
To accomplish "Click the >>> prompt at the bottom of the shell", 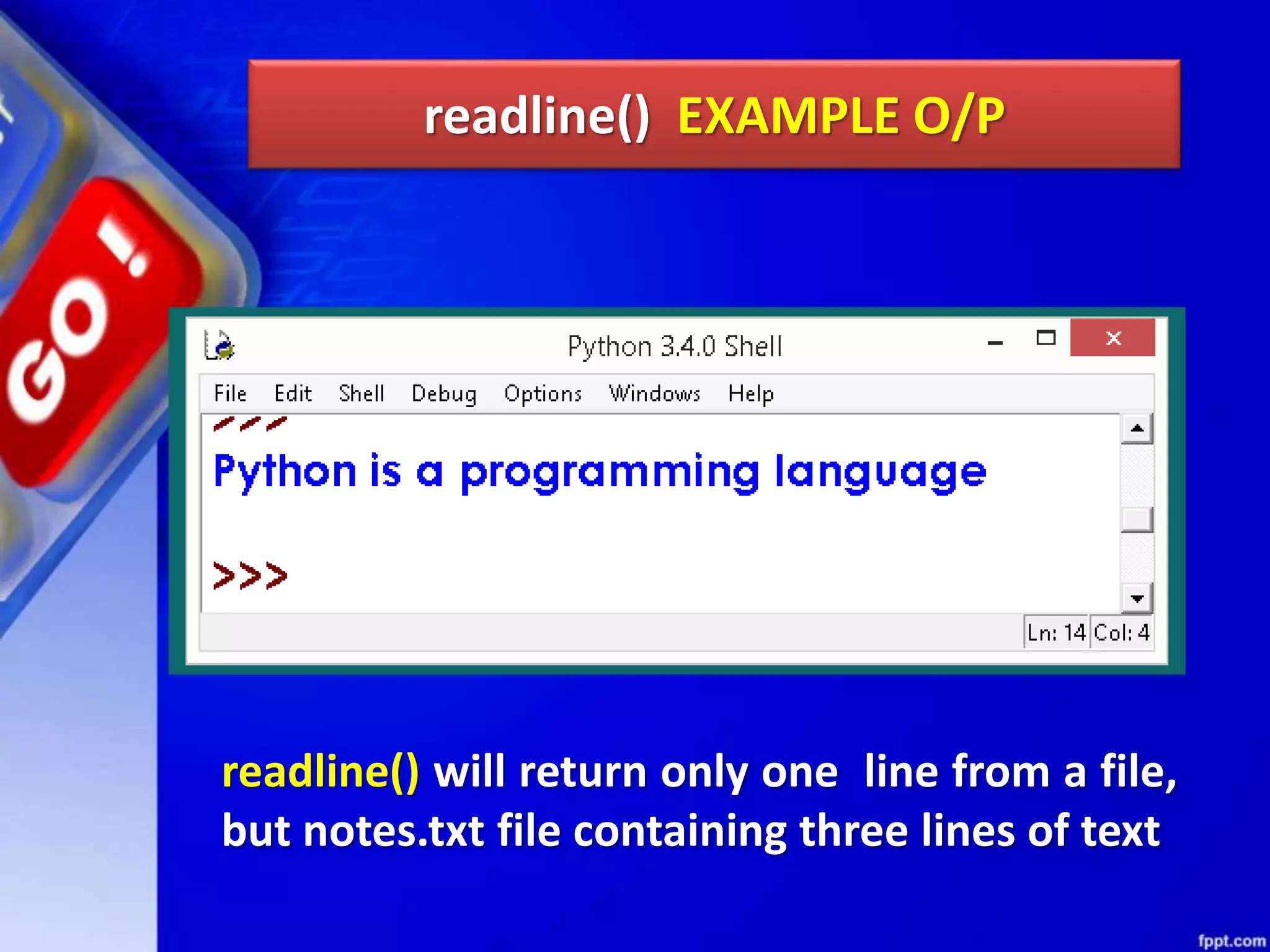I will (250, 576).
